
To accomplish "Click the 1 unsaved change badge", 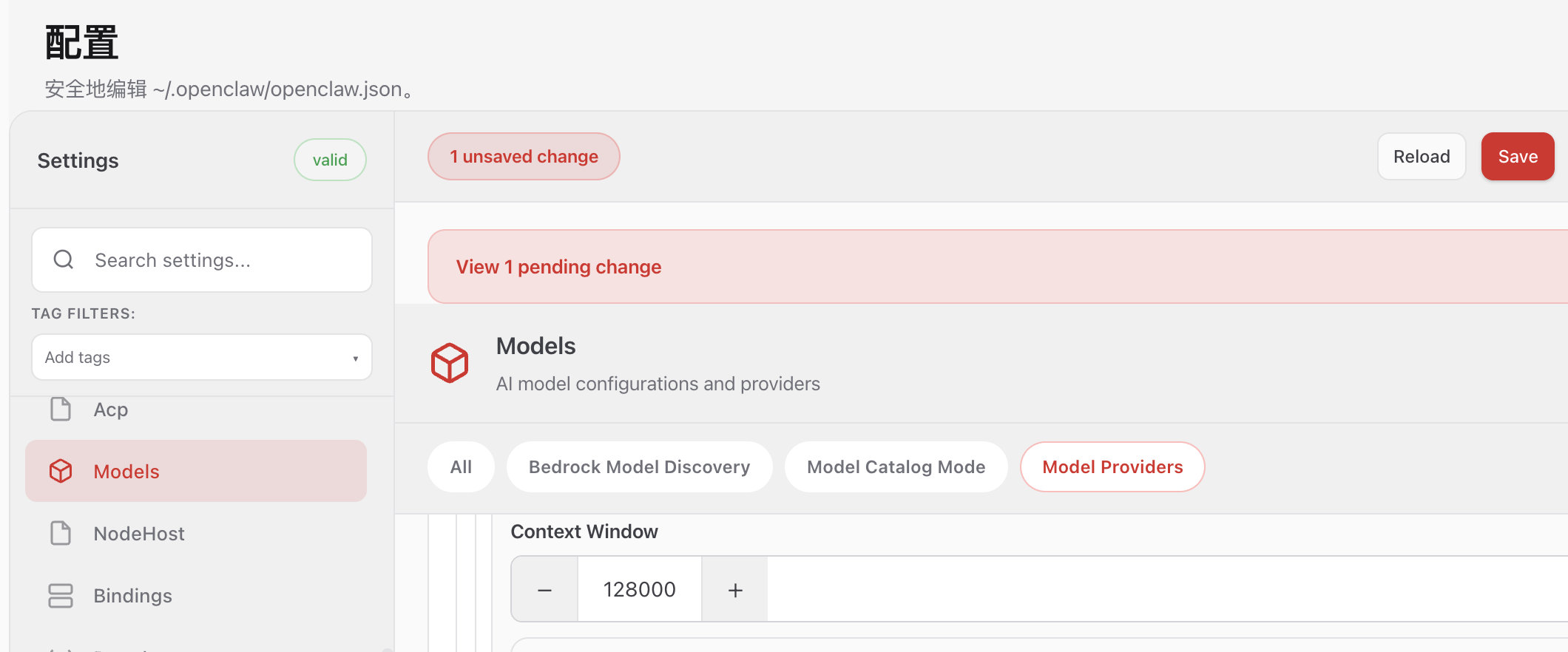I will (524, 156).
